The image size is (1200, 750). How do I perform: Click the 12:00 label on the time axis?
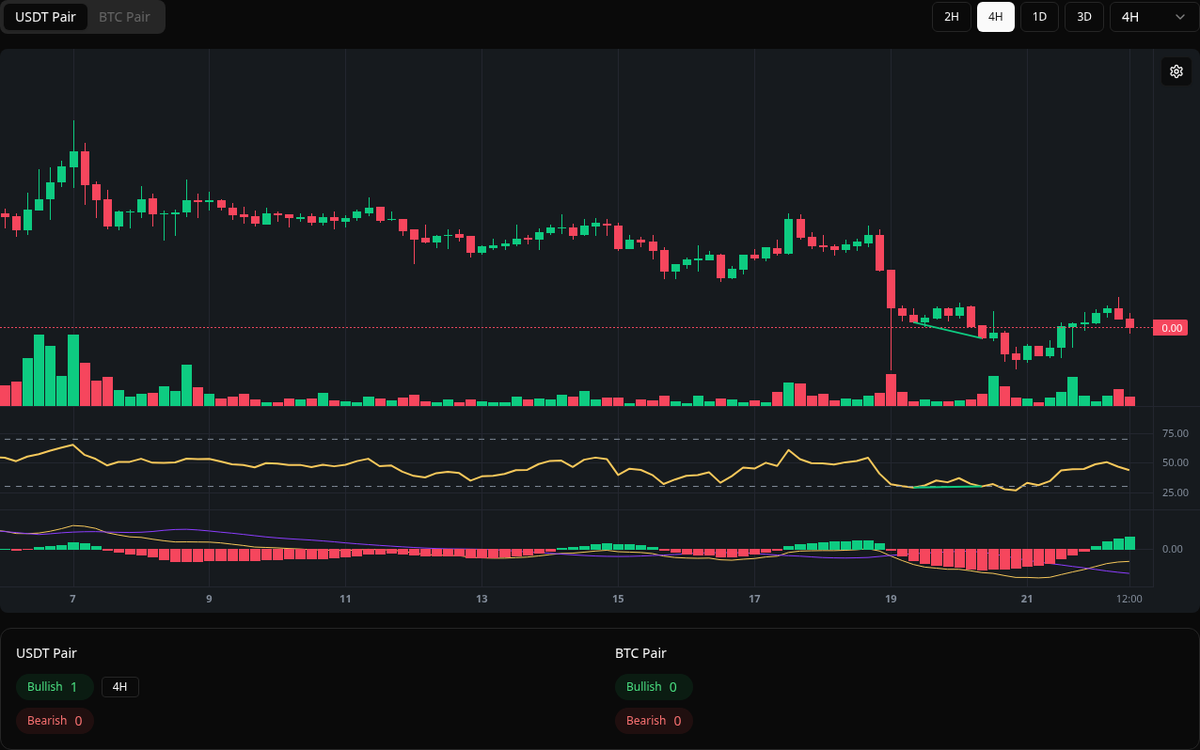[x=1129, y=598]
